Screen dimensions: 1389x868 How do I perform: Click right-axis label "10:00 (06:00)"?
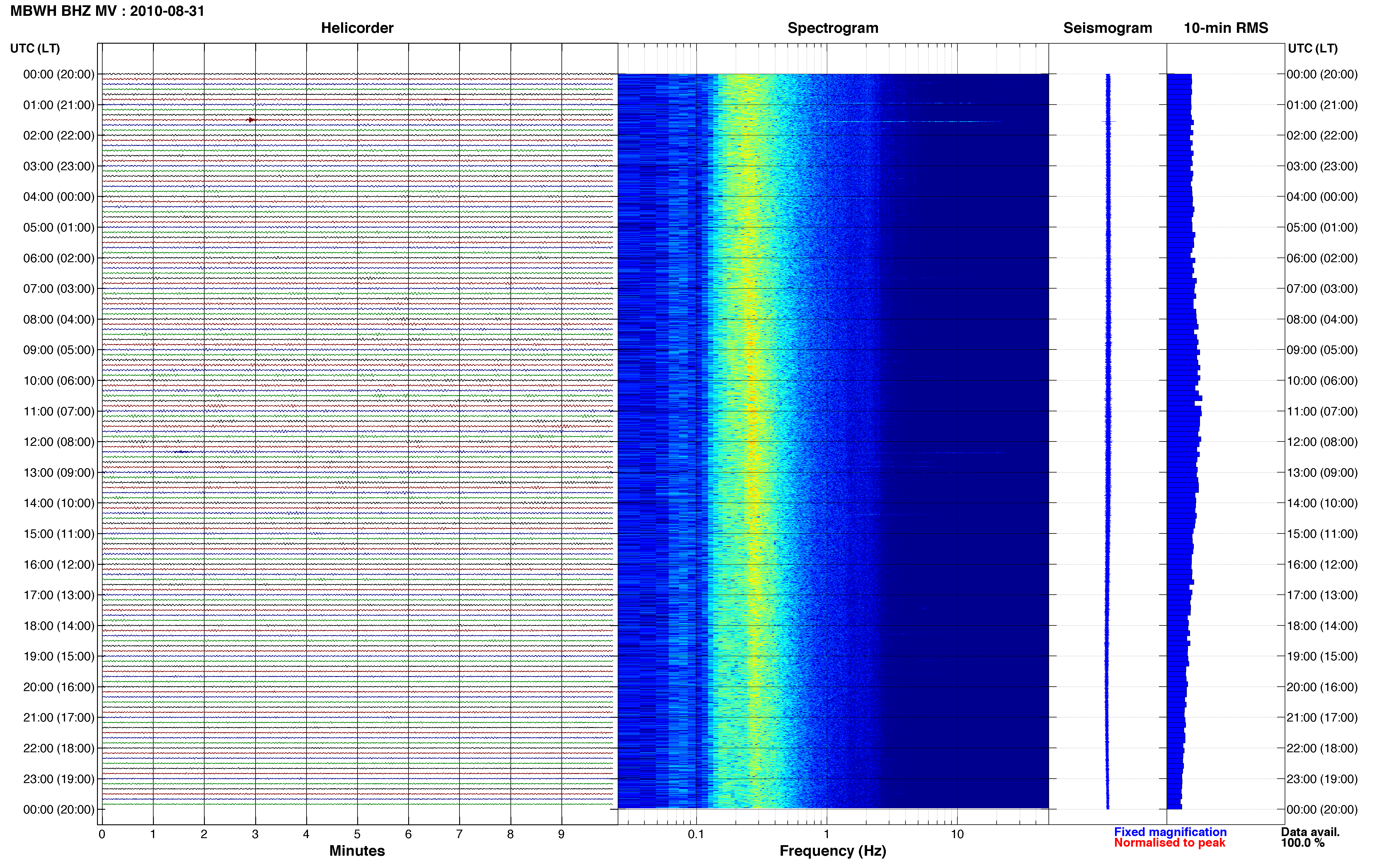coord(1322,381)
